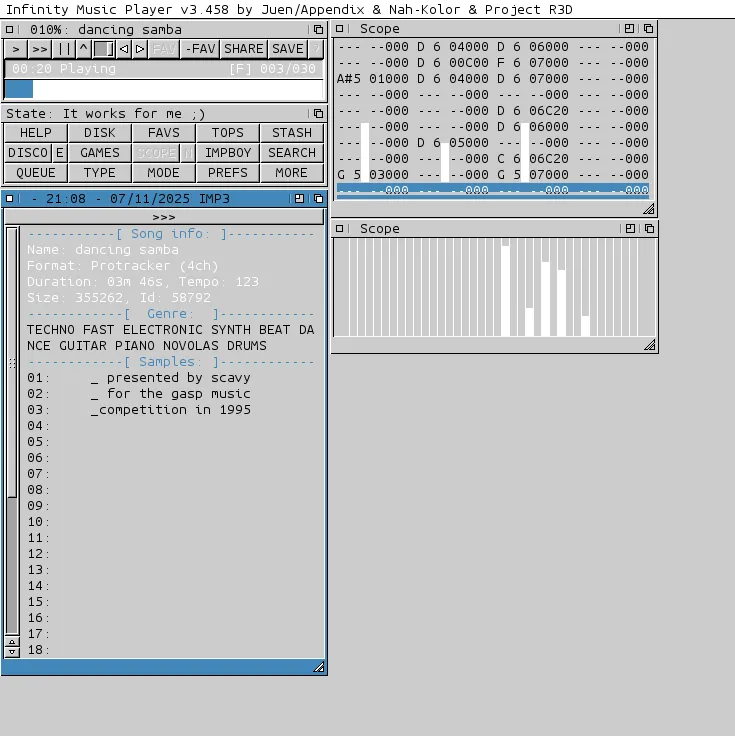Toggle the DISCO mode button
The height and width of the screenshot is (736, 735).
[28, 153]
